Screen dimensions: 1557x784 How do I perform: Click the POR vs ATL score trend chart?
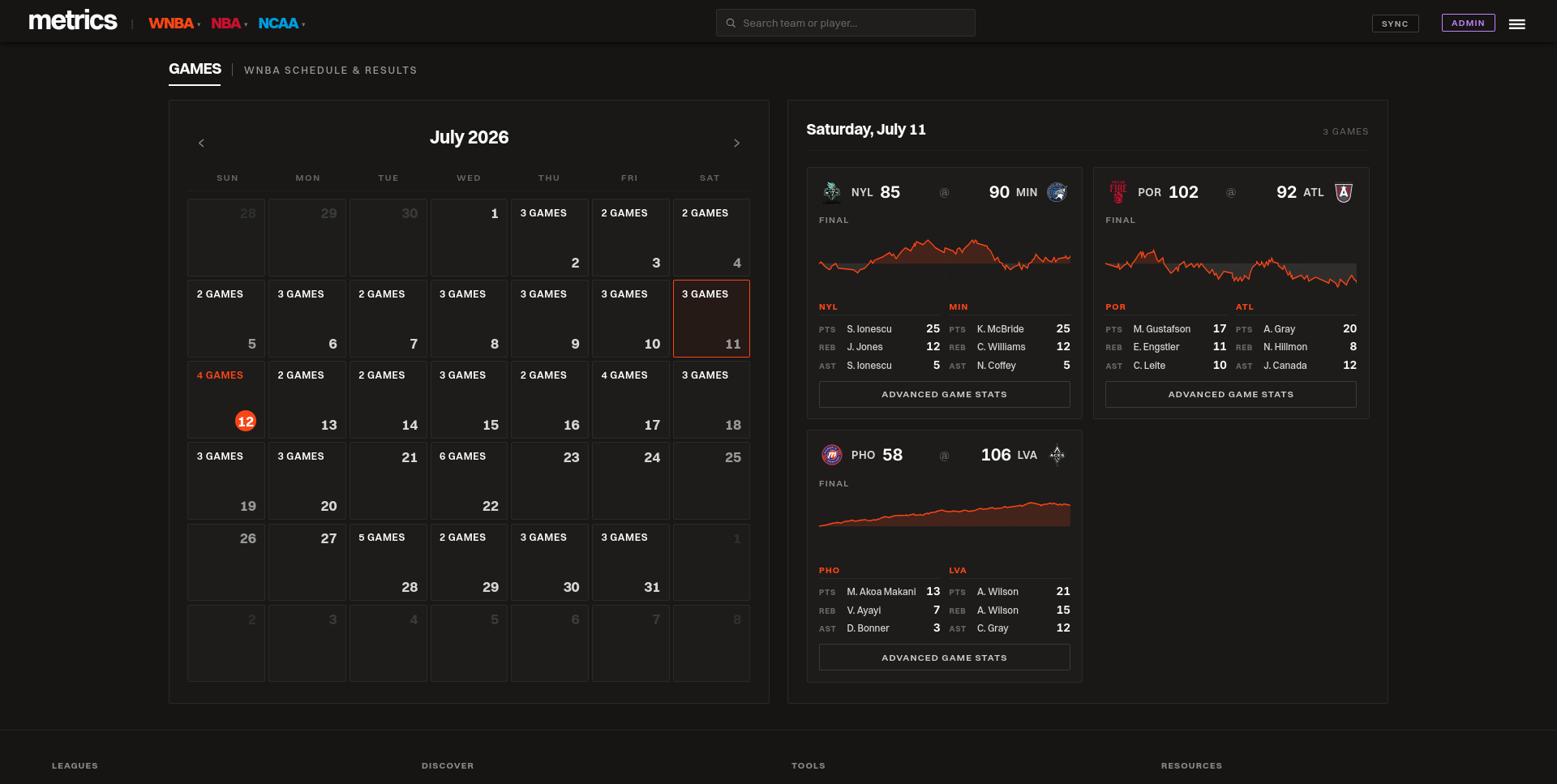point(1230,263)
